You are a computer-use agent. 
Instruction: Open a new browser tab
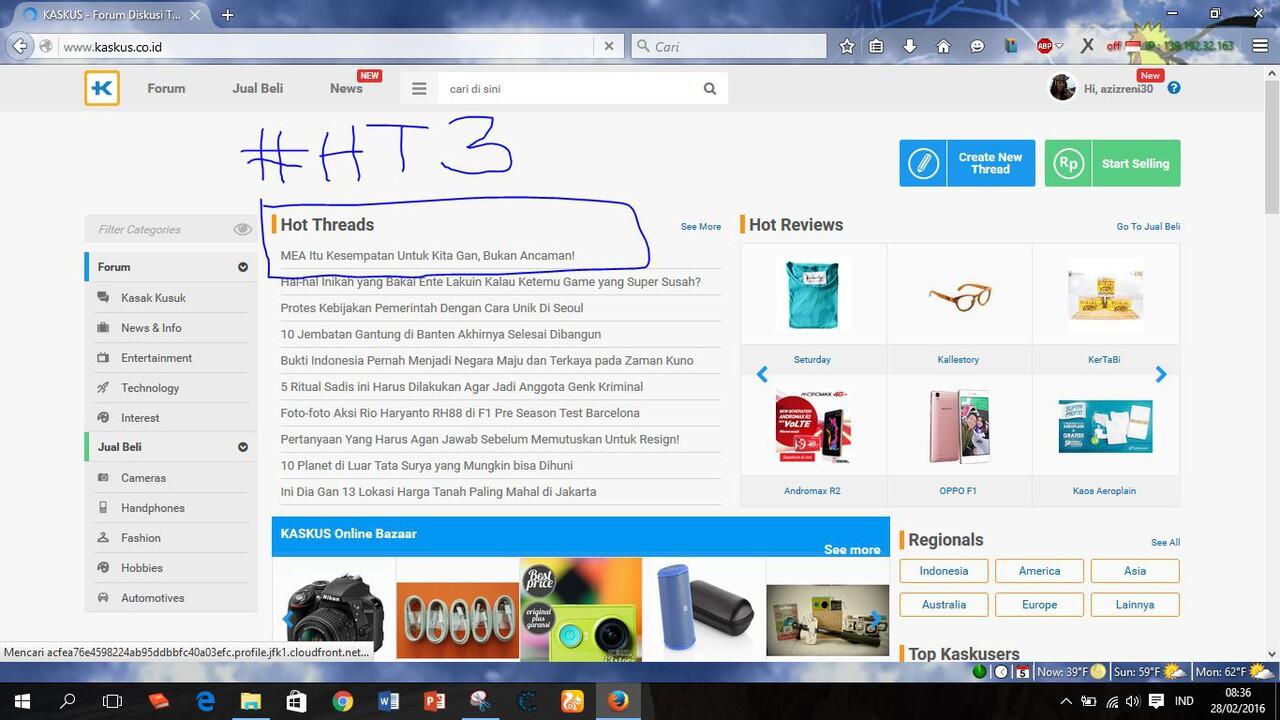(x=228, y=15)
